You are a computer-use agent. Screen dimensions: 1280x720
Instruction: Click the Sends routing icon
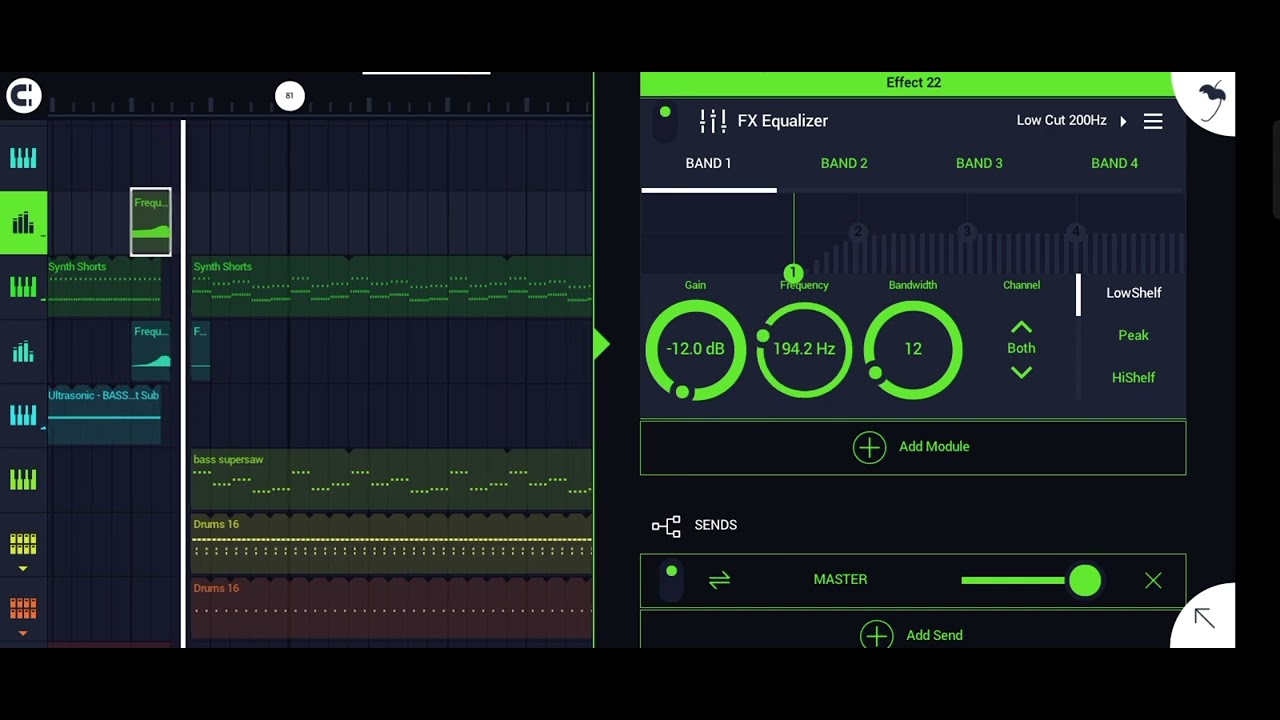666,525
